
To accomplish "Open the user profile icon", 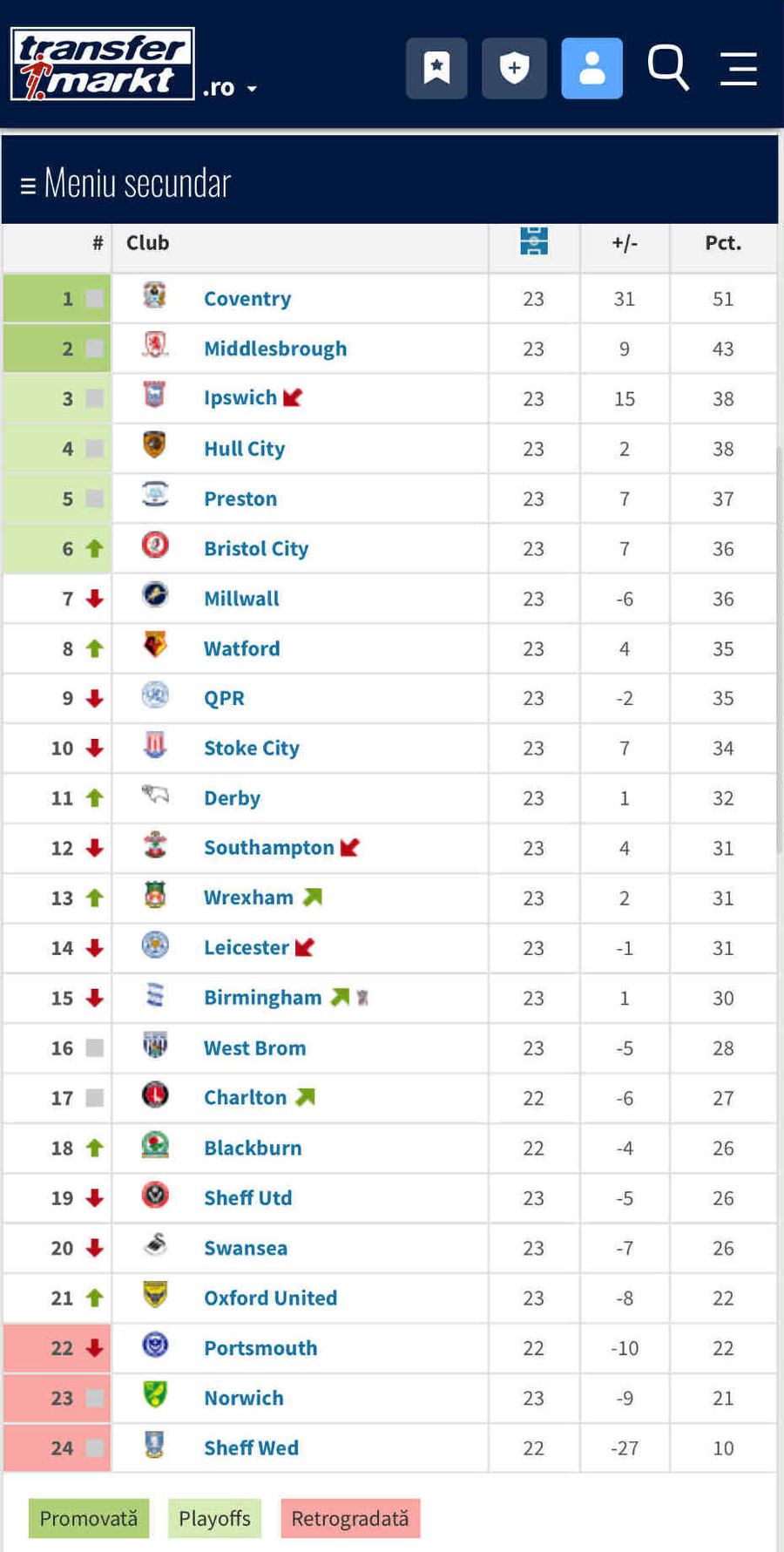I will [x=591, y=68].
